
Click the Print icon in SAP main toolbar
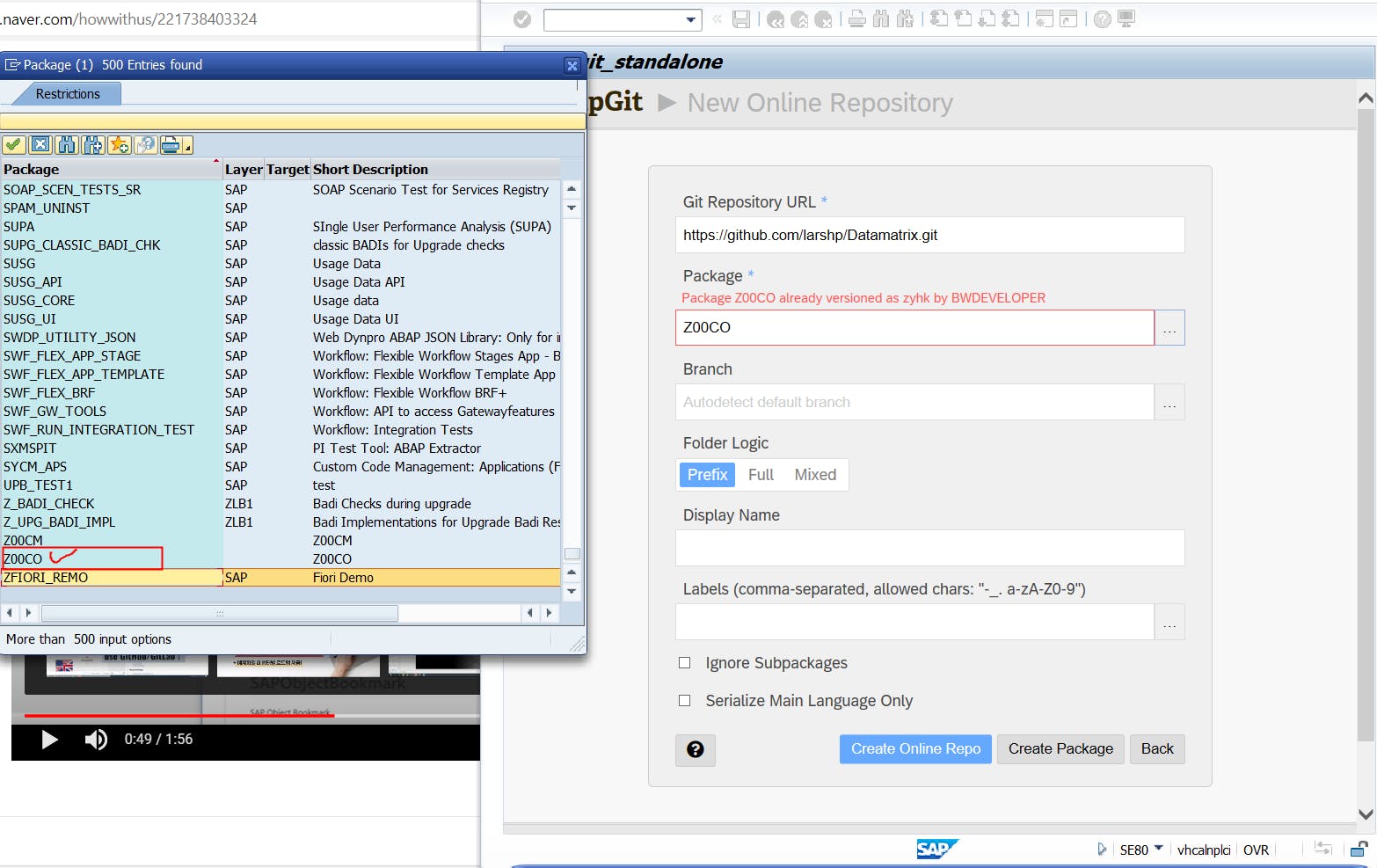click(x=857, y=19)
